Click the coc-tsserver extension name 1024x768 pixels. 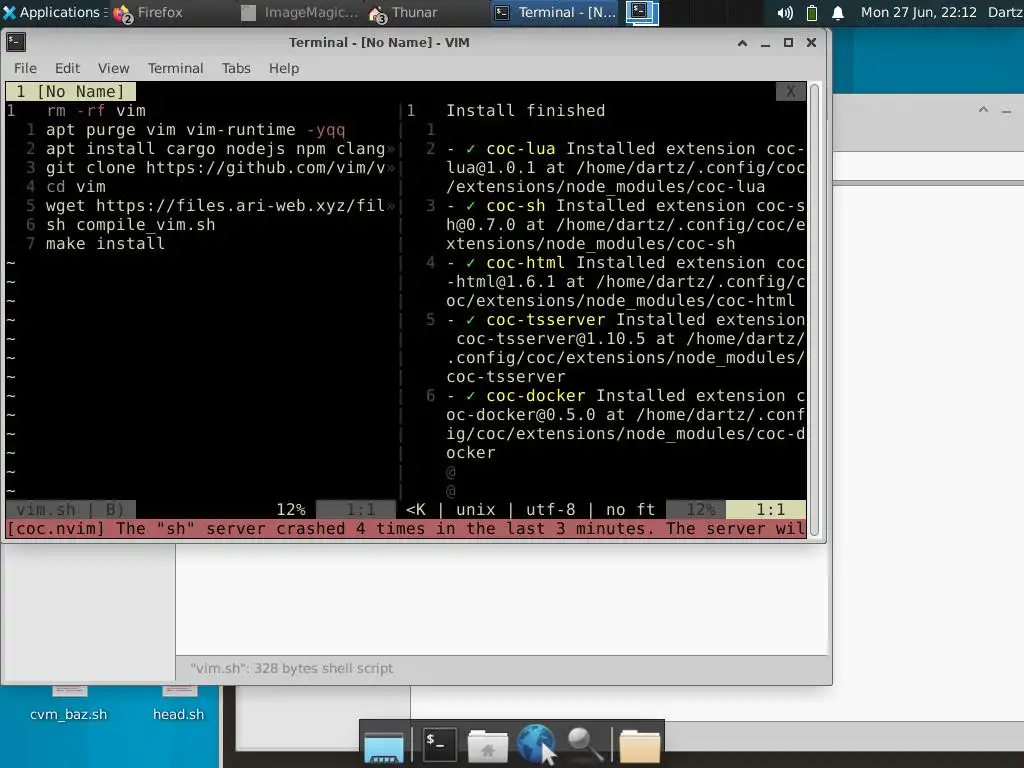[x=546, y=319]
